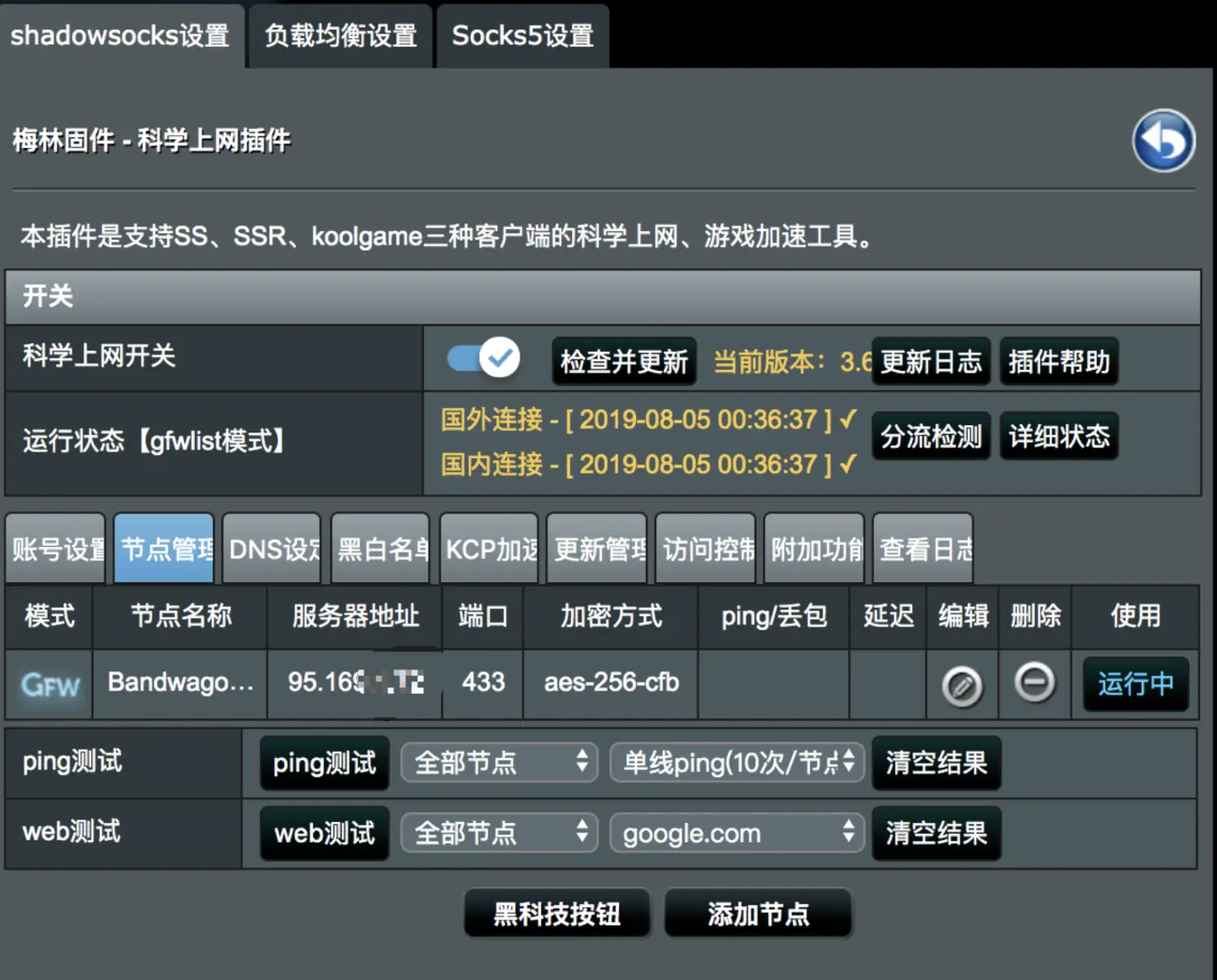Open the 单线ping(10次/节点) dropdown
Viewport: 1217px width, 980px height.
[738, 763]
